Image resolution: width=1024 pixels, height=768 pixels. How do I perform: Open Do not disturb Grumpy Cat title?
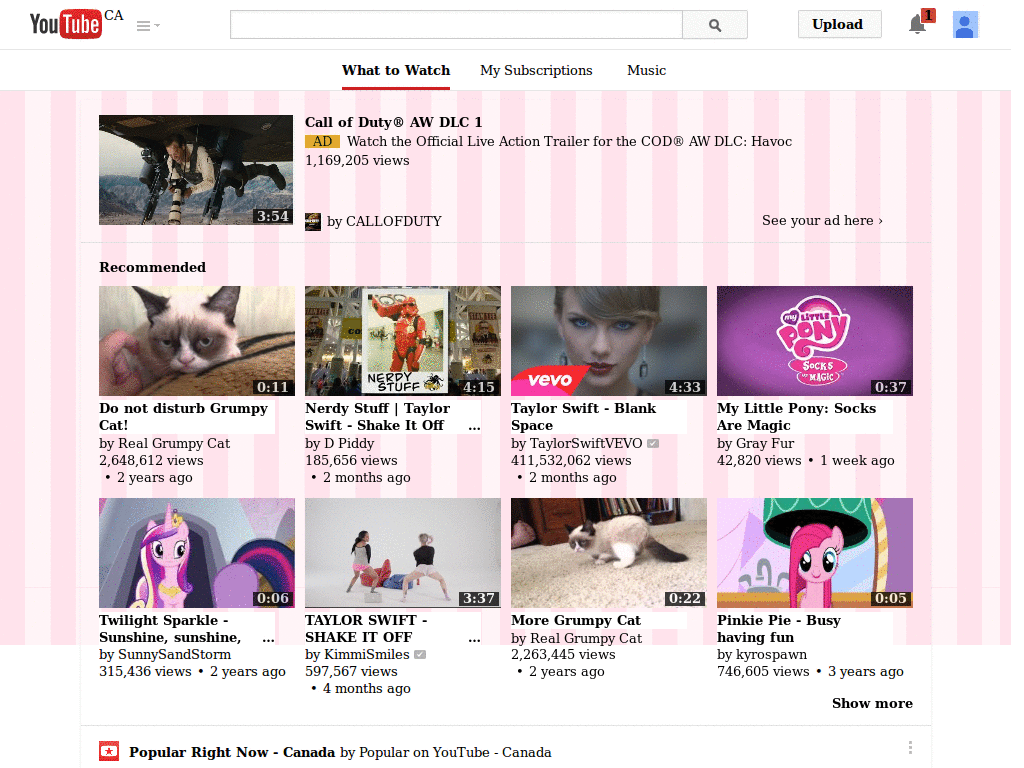click(184, 417)
